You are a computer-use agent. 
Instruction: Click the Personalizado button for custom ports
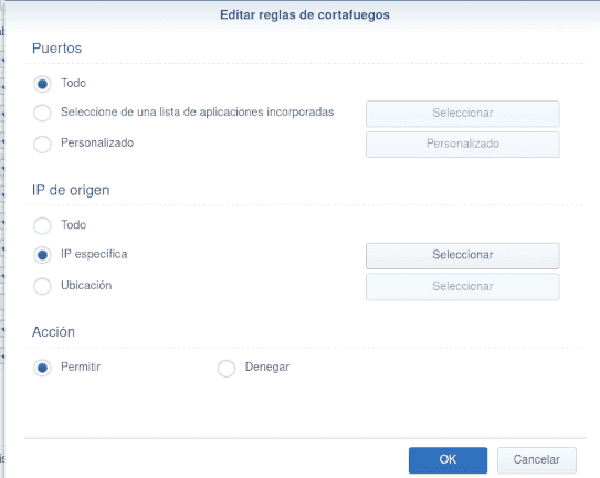click(x=463, y=144)
